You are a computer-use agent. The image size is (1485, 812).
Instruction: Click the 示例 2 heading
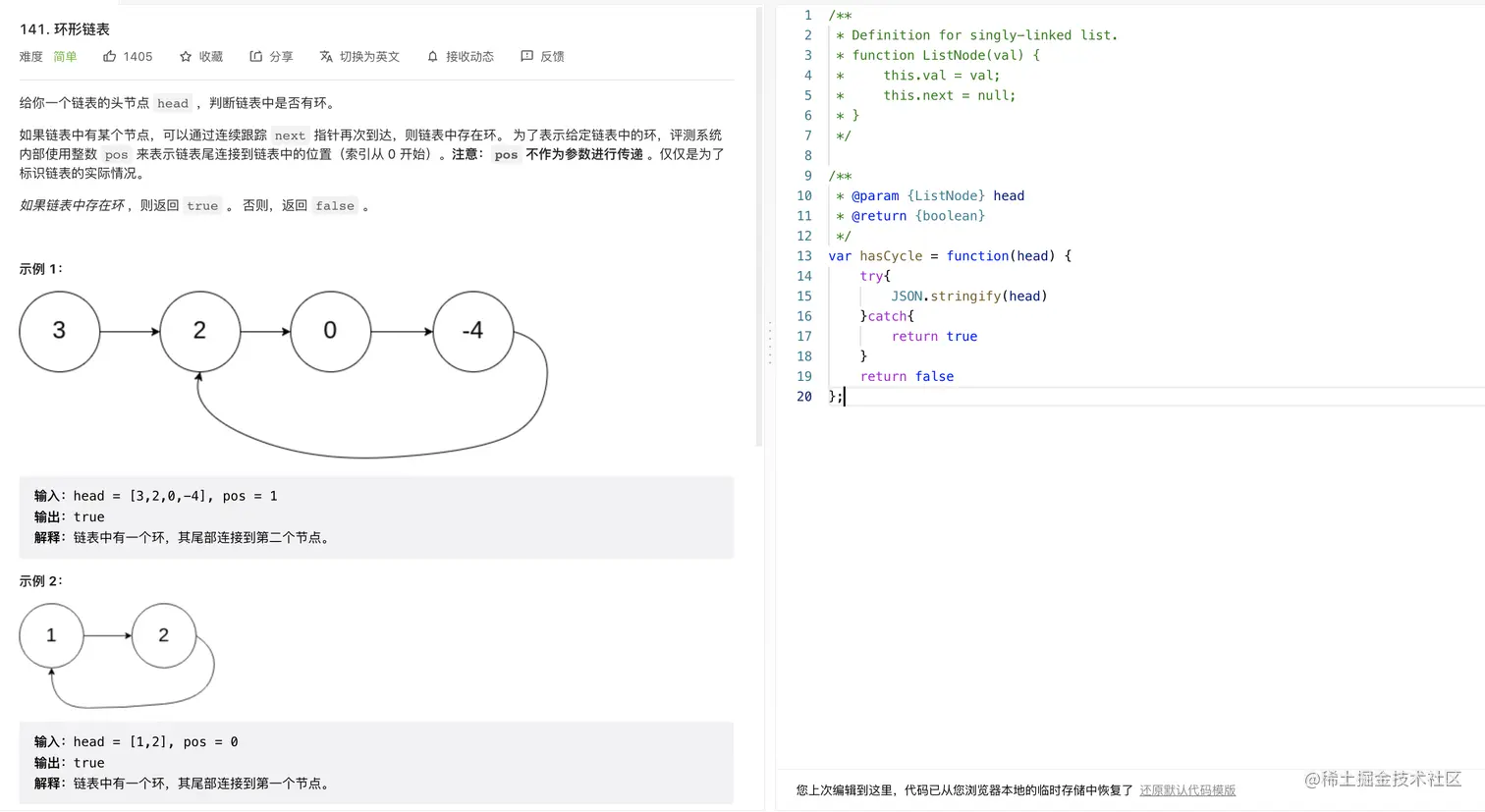(41, 581)
